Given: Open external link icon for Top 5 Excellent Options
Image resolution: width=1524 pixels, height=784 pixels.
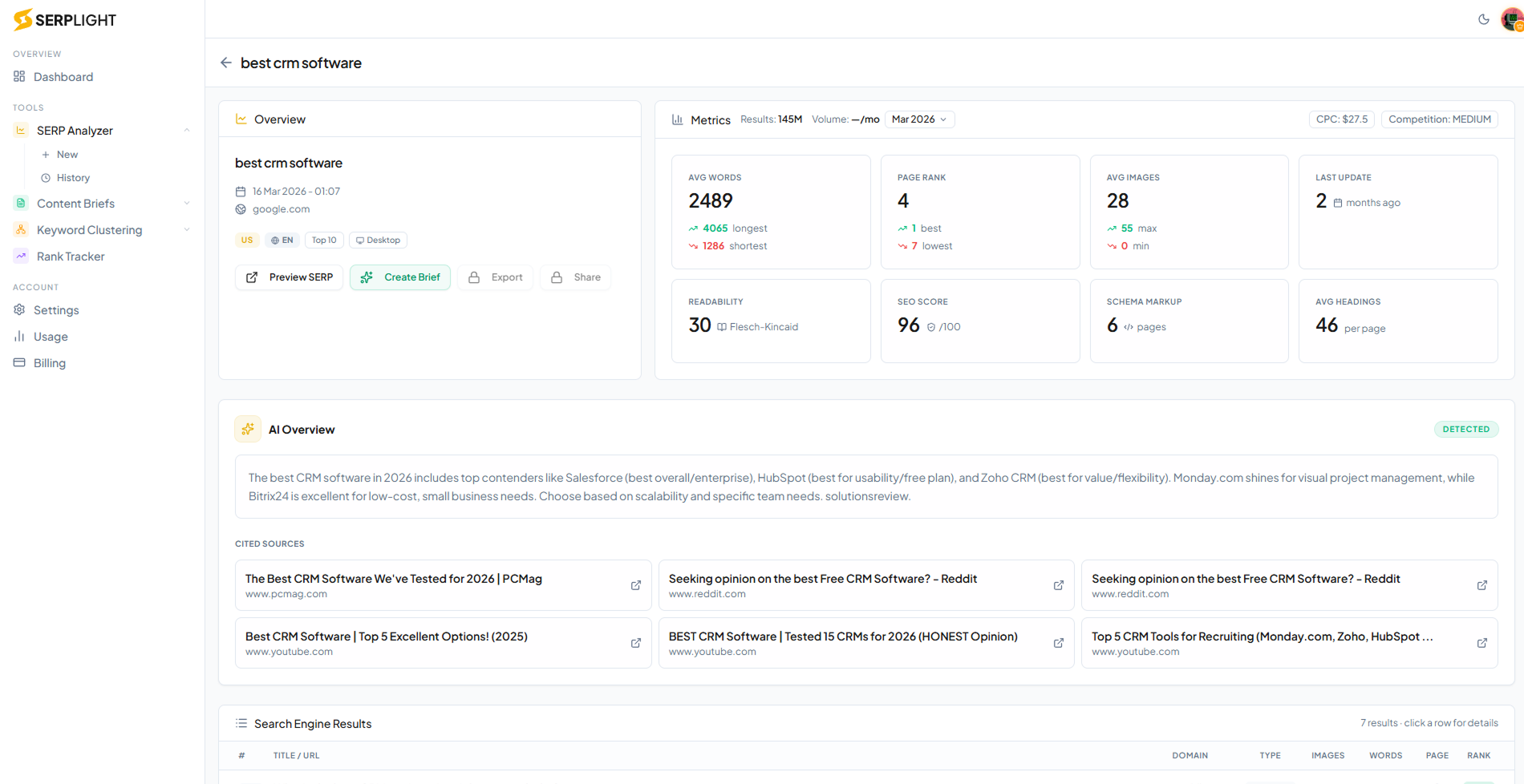Looking at the screenshot, I should [x=636, y=643].
